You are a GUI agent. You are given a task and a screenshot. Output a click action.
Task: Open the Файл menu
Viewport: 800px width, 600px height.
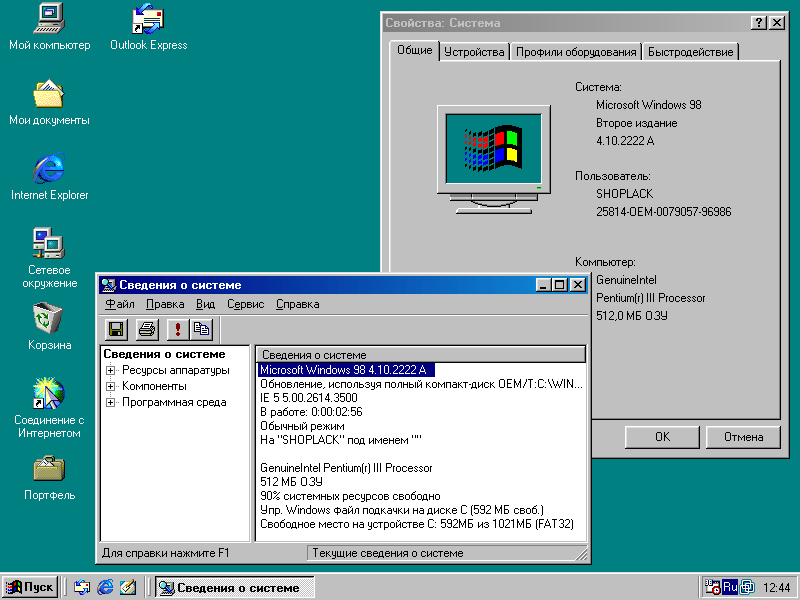click(x=120, y=304)
